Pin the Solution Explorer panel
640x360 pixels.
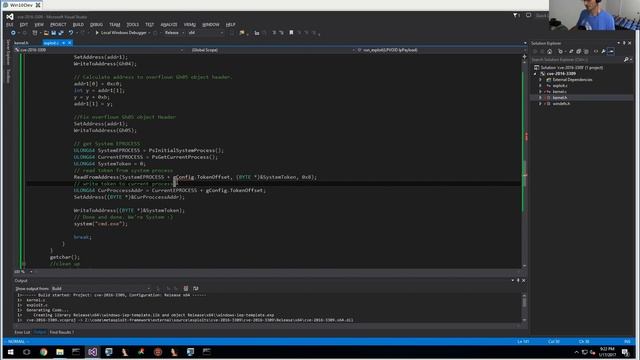(x=624, y=43)
